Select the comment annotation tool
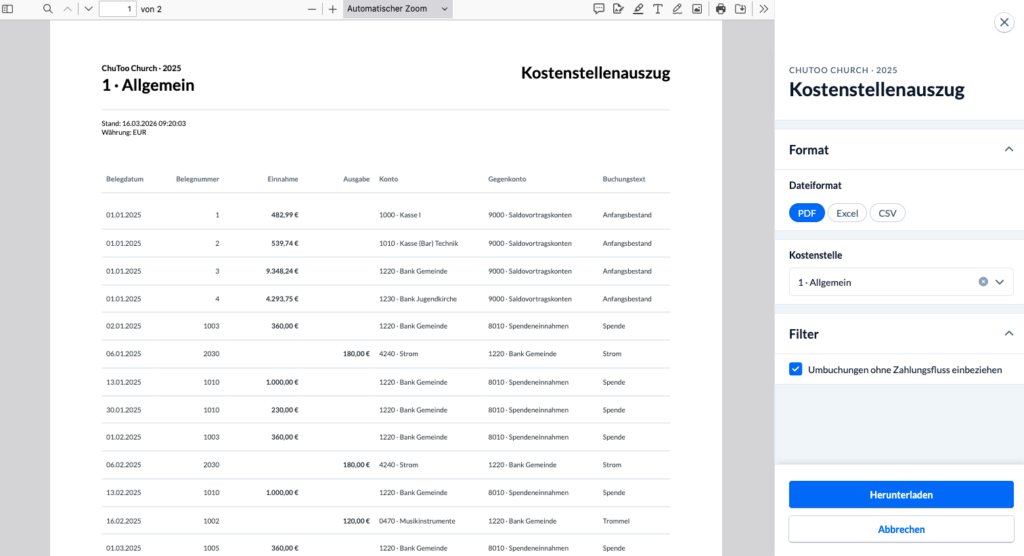The image size is (1024, 556). click(598, 9)
